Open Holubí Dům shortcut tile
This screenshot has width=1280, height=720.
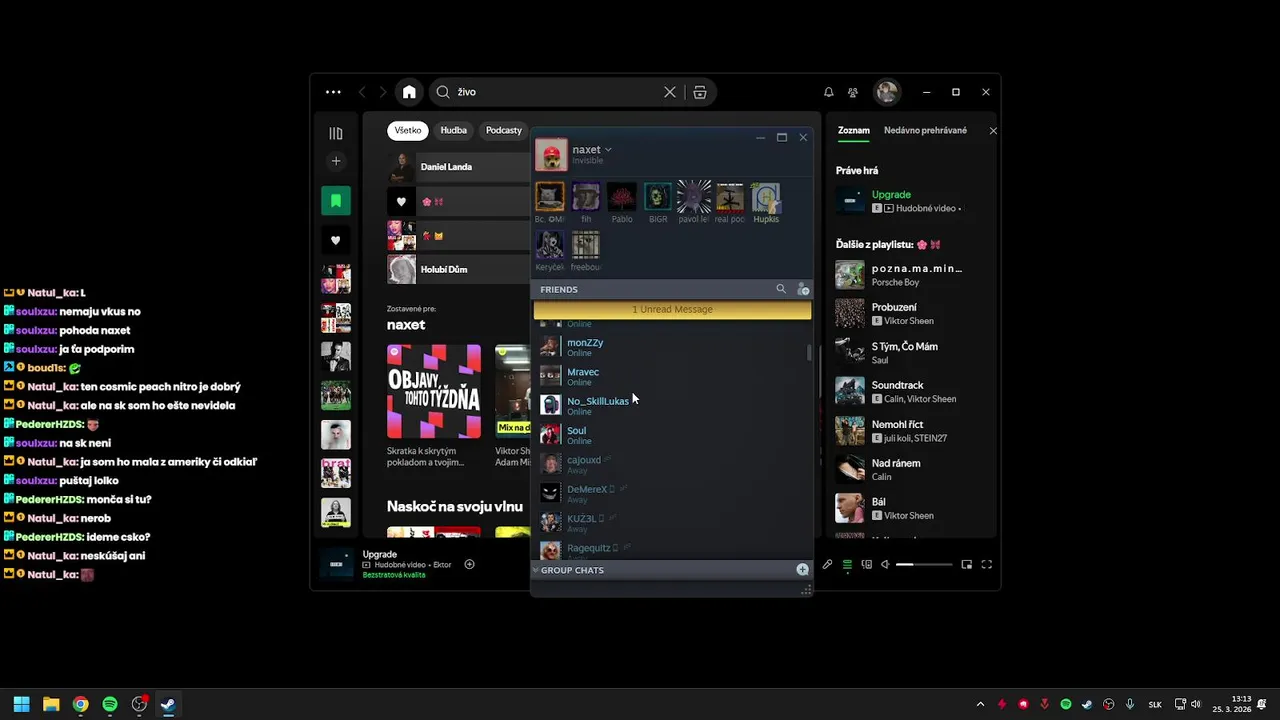[459, 270]
